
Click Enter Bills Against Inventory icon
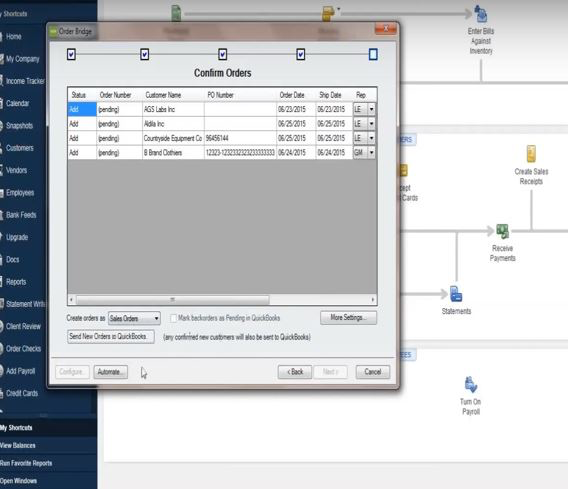(481, 14)
